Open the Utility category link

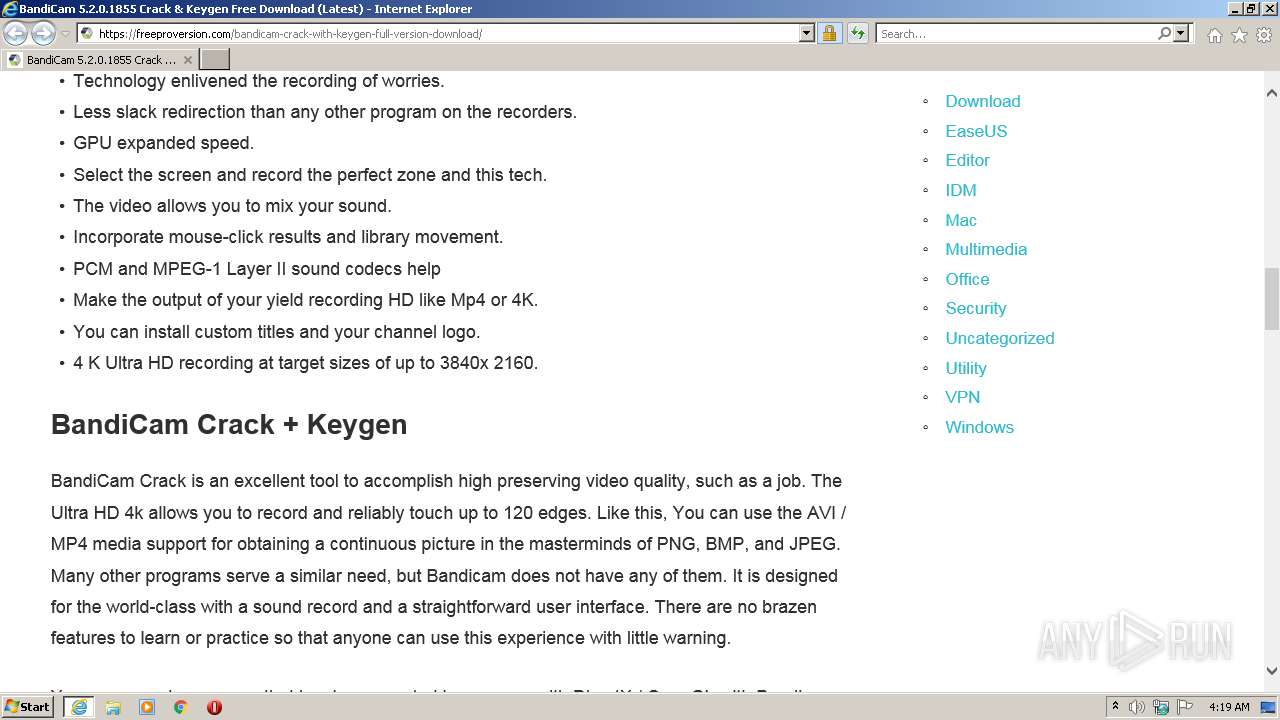[x=966, y=368]
